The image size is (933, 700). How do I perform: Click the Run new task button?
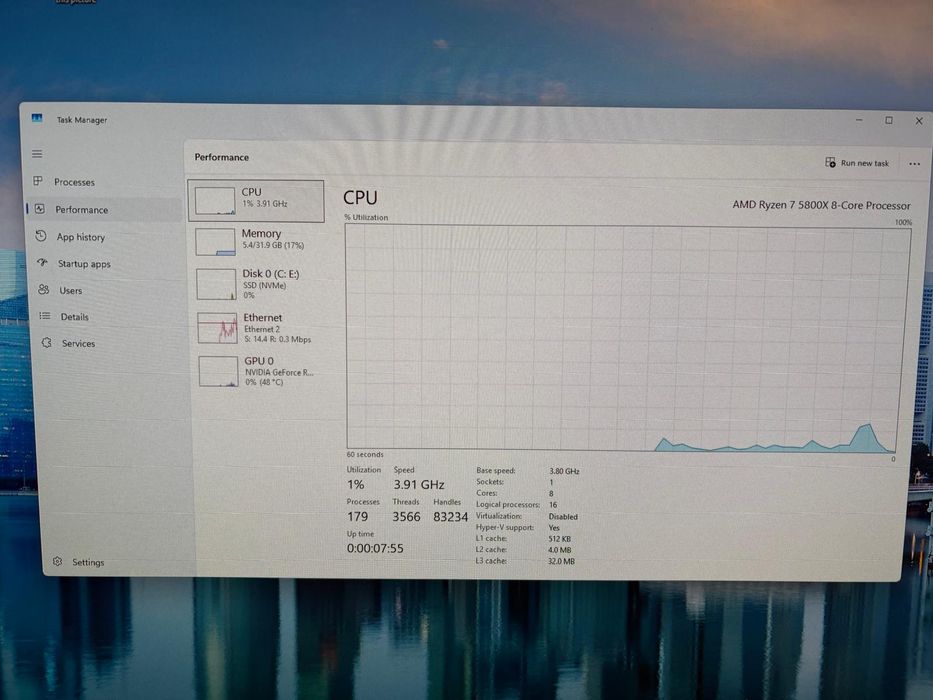point(857,162)
